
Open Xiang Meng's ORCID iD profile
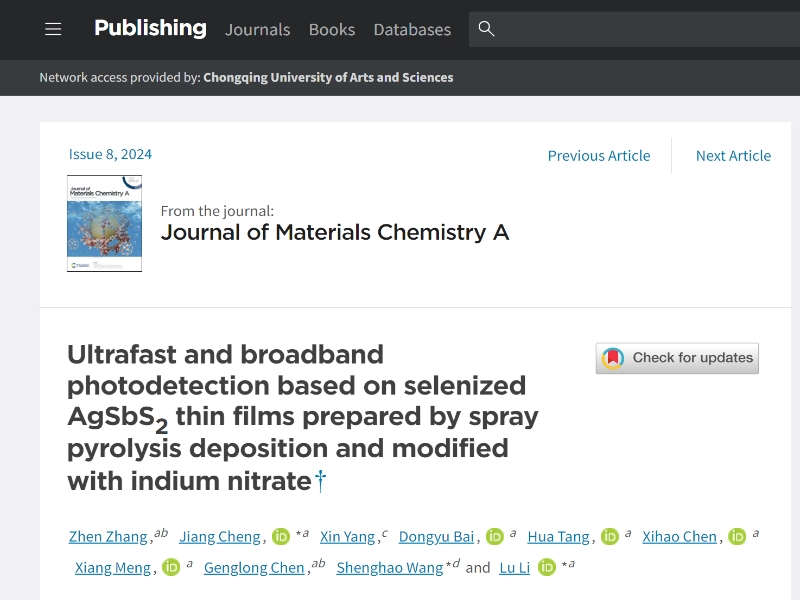(x=170, y=567)
